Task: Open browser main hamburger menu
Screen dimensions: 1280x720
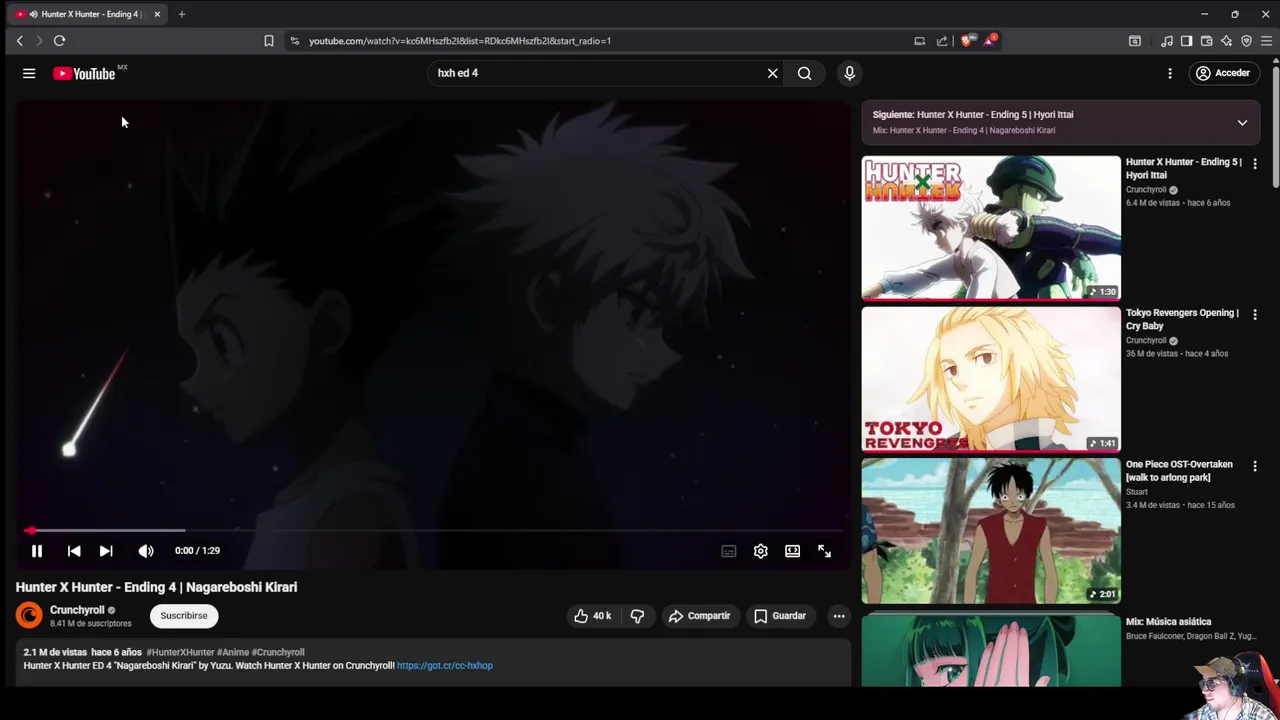Action: pos(1266,41)
